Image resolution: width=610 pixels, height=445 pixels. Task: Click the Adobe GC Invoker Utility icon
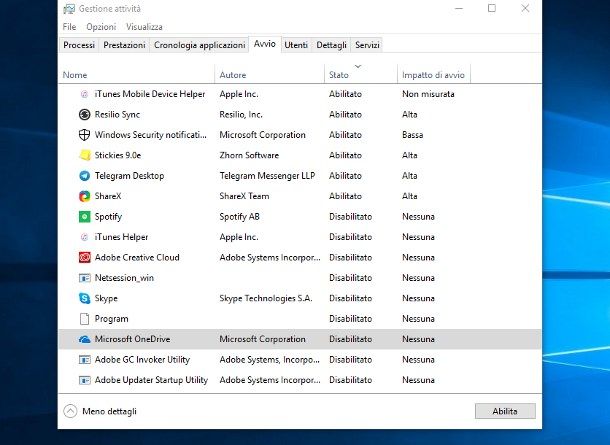coord(84,359)
